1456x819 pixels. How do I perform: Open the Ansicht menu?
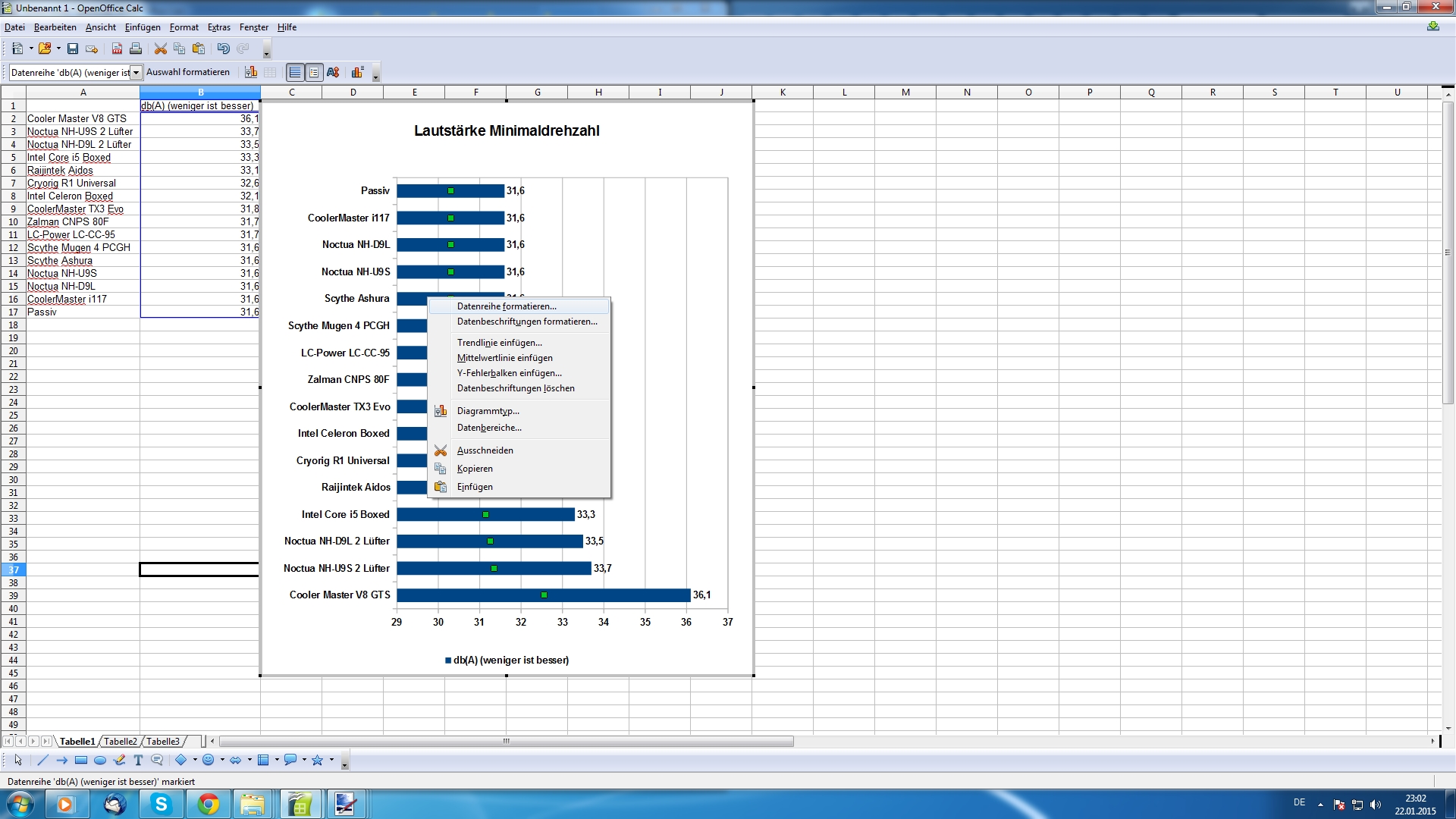101,27
